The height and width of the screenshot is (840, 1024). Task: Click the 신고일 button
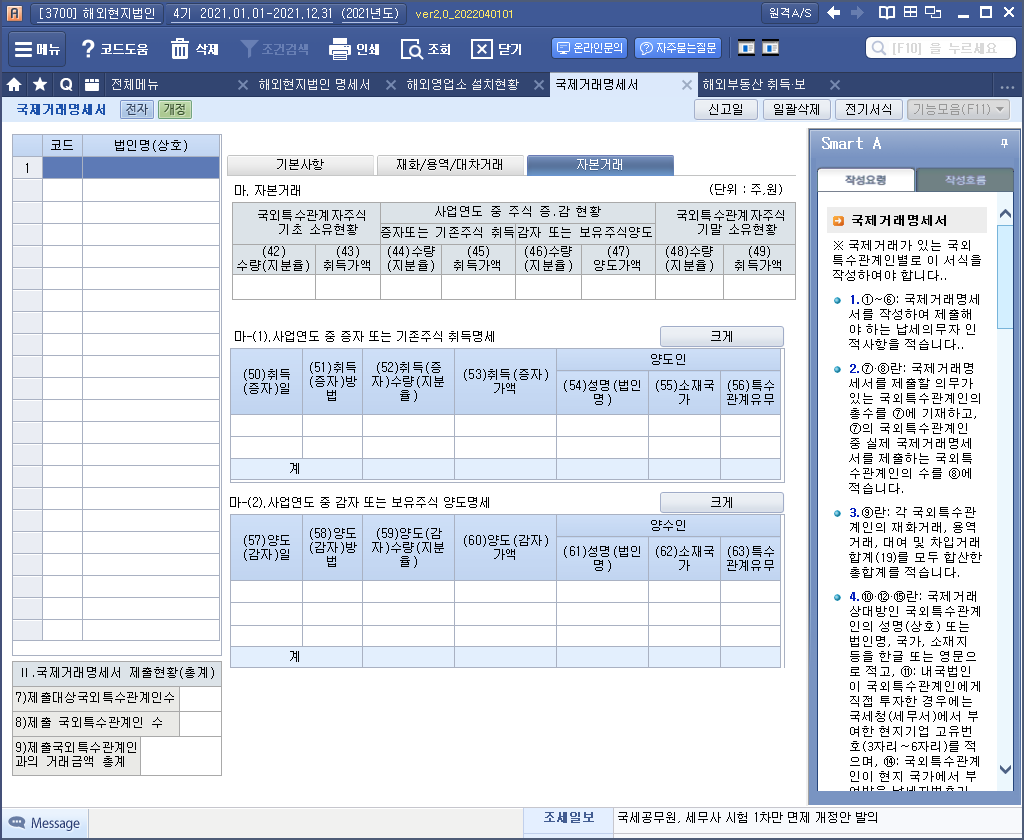point(726,109)
